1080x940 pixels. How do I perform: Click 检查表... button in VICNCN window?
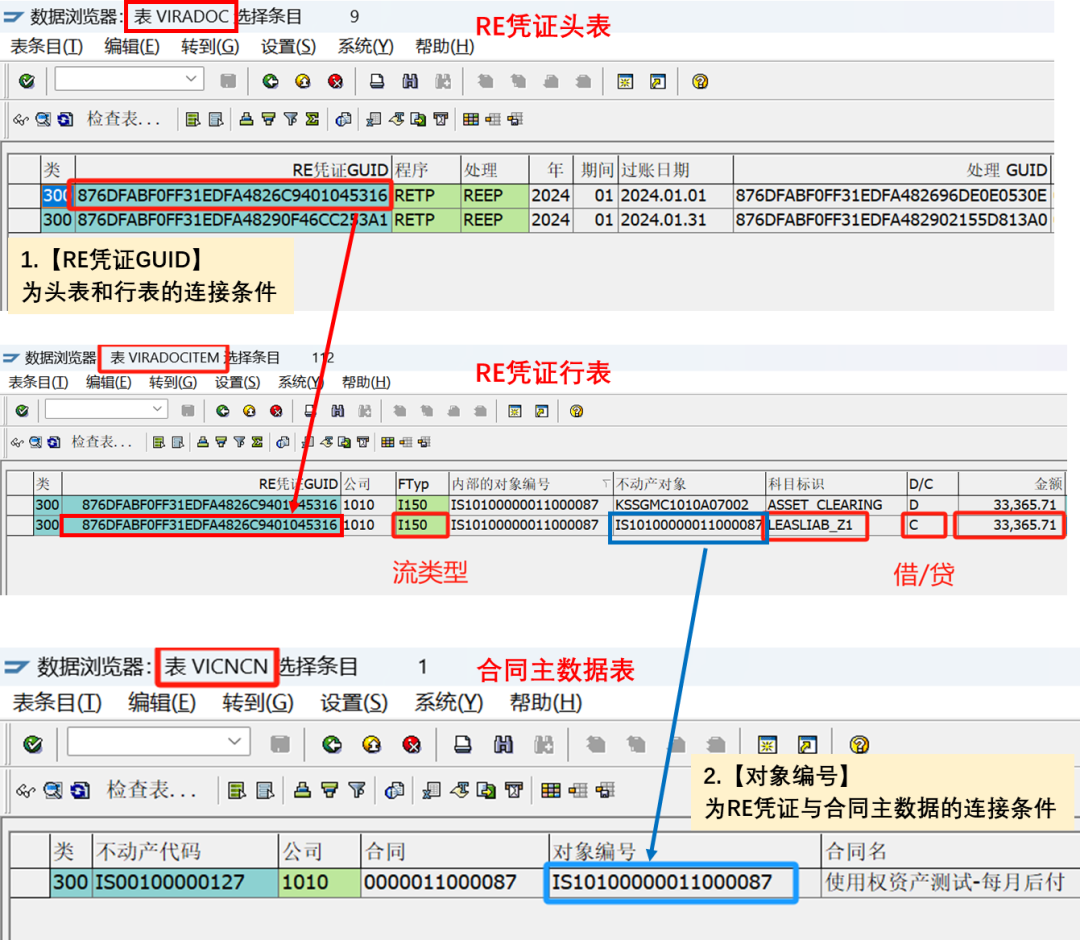152,790
